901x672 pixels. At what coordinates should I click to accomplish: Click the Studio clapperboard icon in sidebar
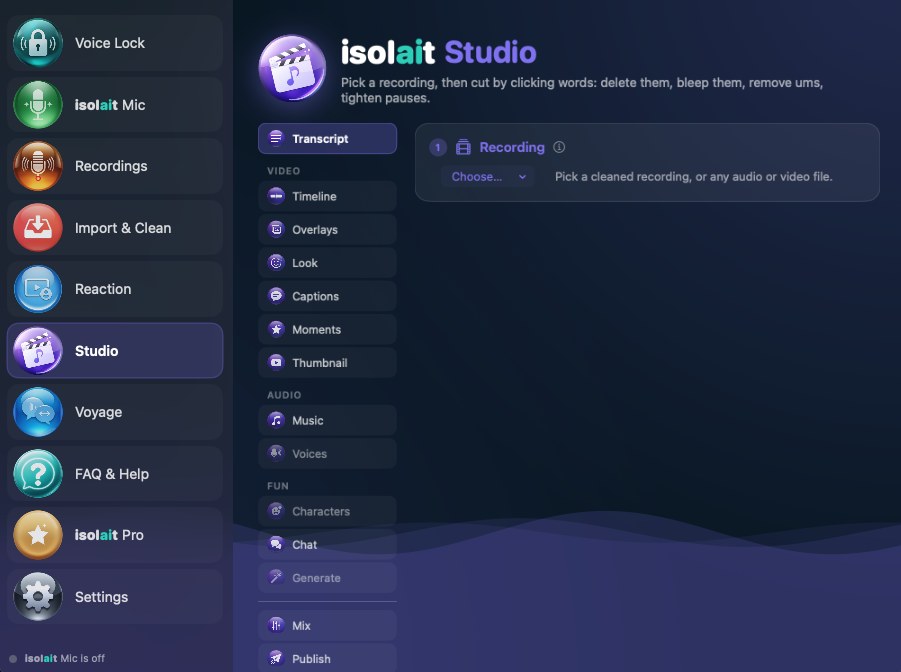click(38, 351)
